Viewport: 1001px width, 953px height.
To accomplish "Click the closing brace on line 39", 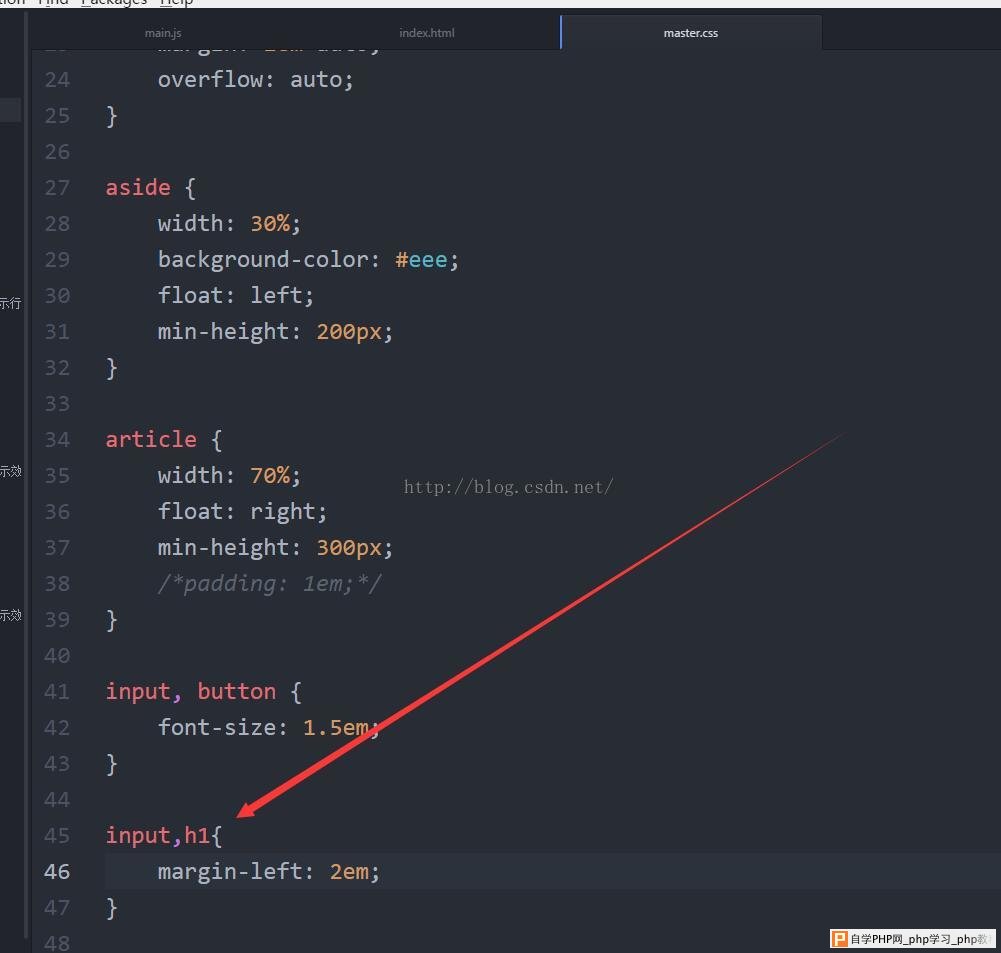I will pos(112,620).
